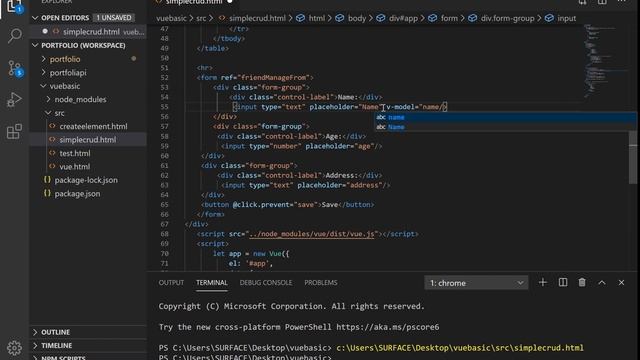Click 'simplecrud.html' breadcrumb item

point(257,18)
